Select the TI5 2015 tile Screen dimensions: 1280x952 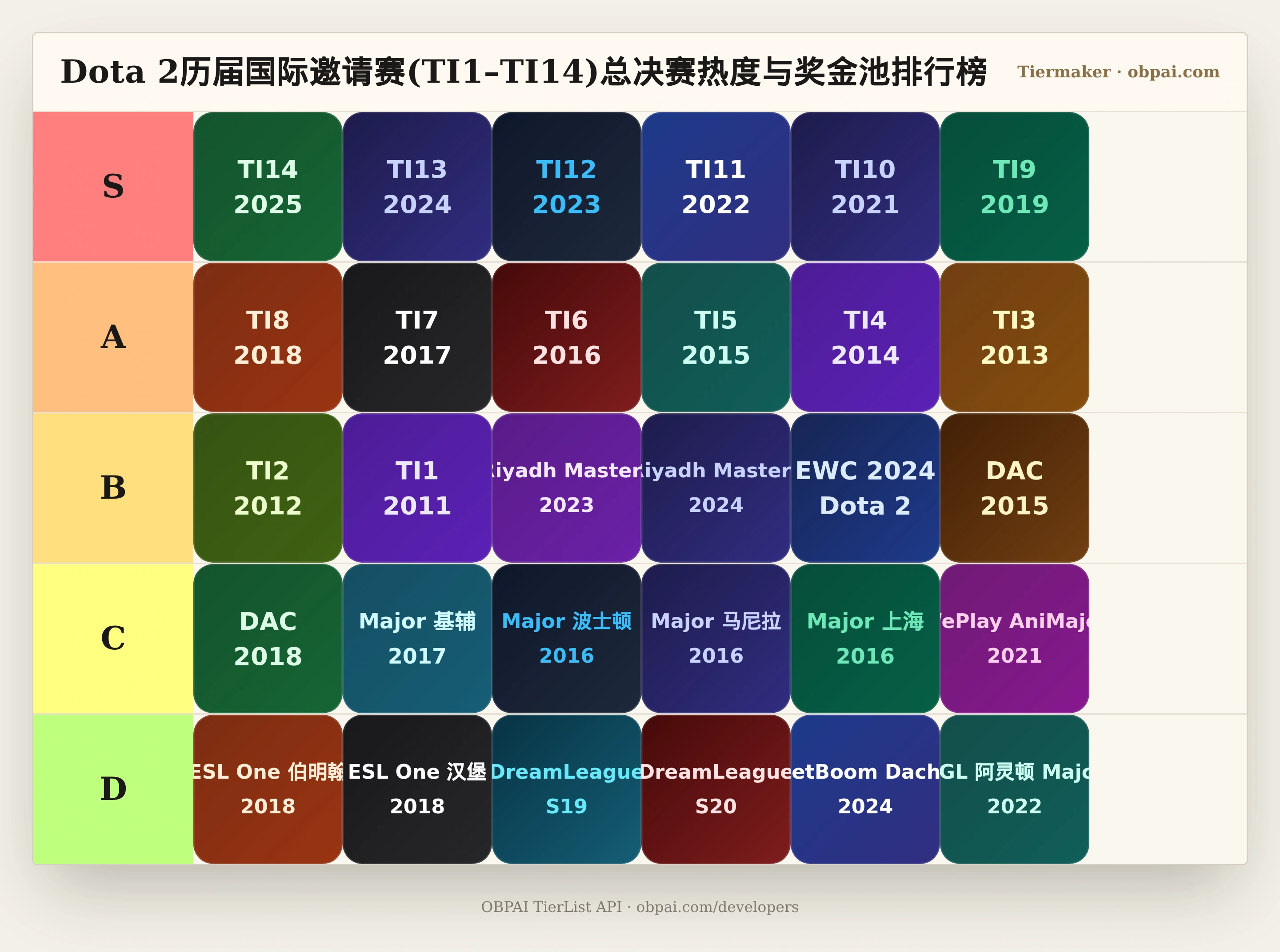716,337
